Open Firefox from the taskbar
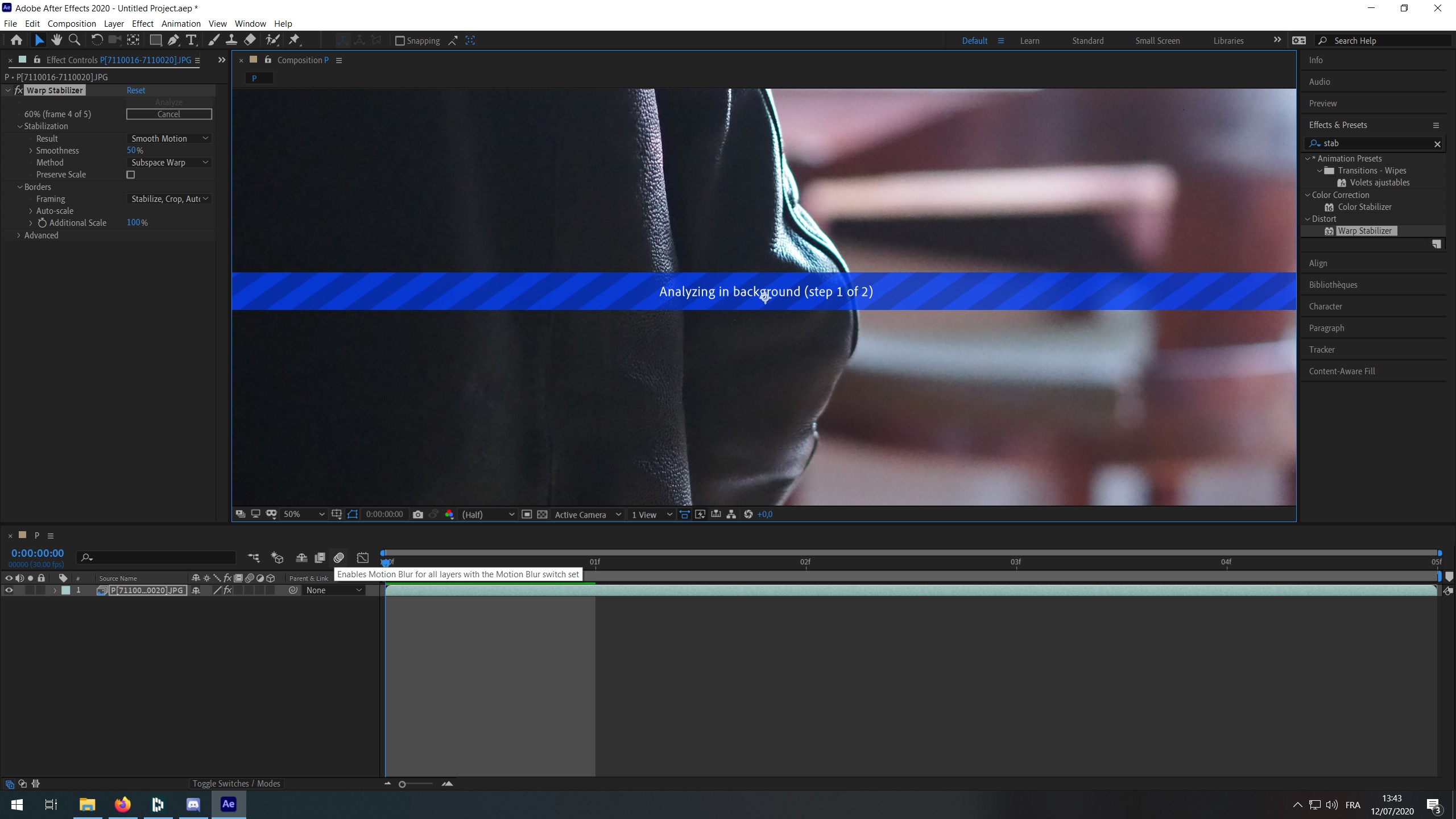 point(122,804)
